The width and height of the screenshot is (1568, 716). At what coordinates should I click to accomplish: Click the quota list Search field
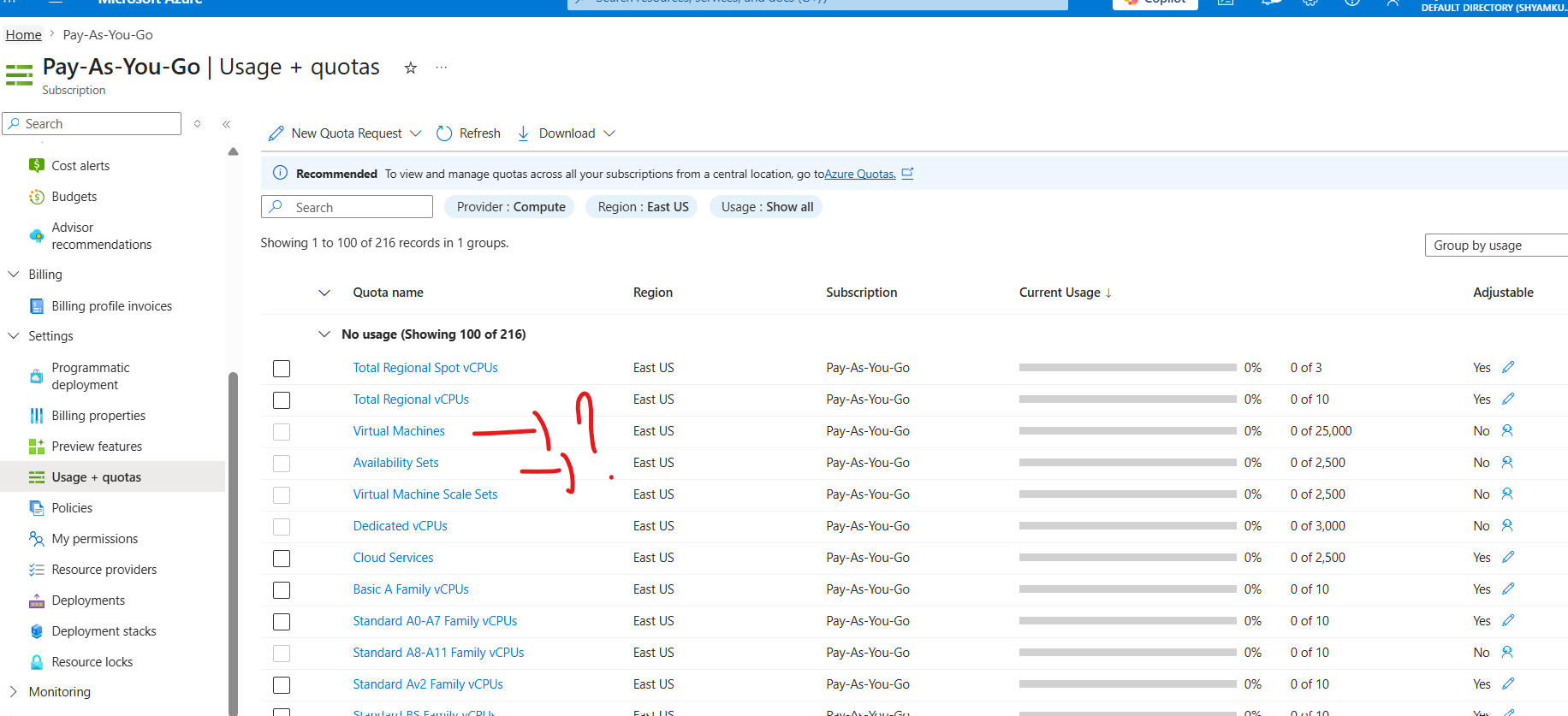(x=347, y=207)
